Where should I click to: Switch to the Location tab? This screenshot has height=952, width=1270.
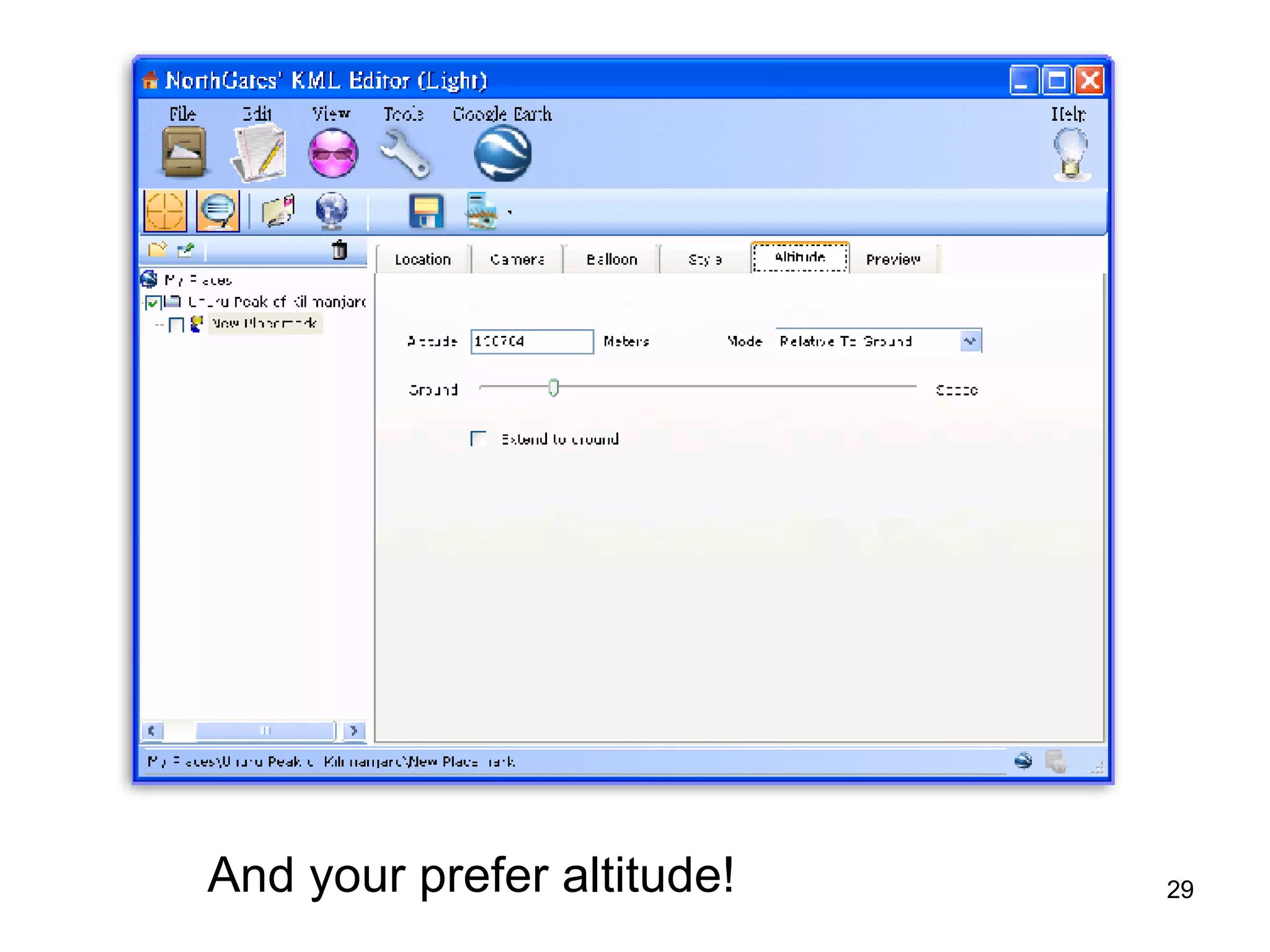click(x=423, y=259)
